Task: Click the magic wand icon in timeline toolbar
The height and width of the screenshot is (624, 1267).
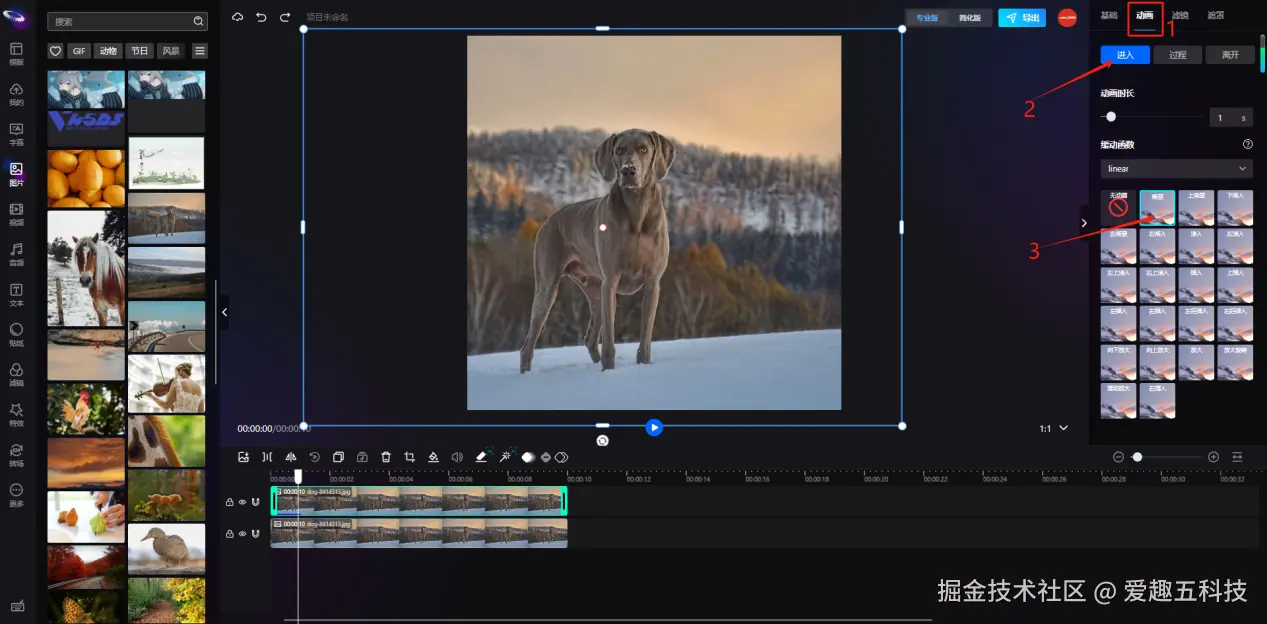Action: pyautogui.click(x=505, y=457)
